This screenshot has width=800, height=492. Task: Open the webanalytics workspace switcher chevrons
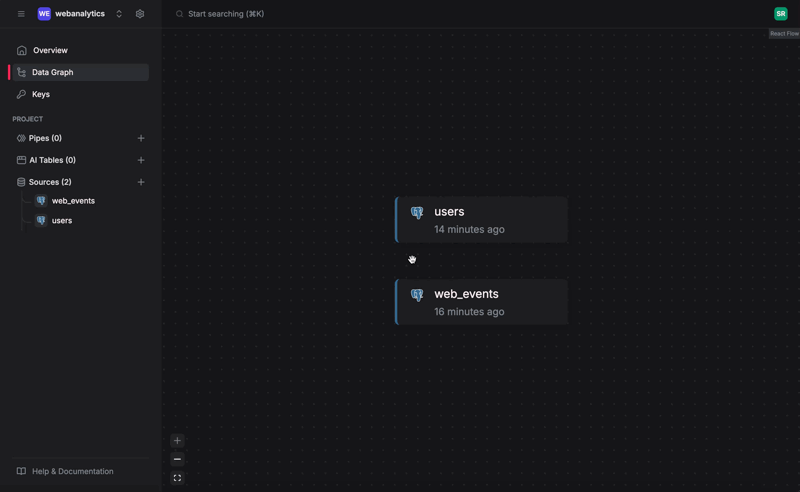coord(119,14)
